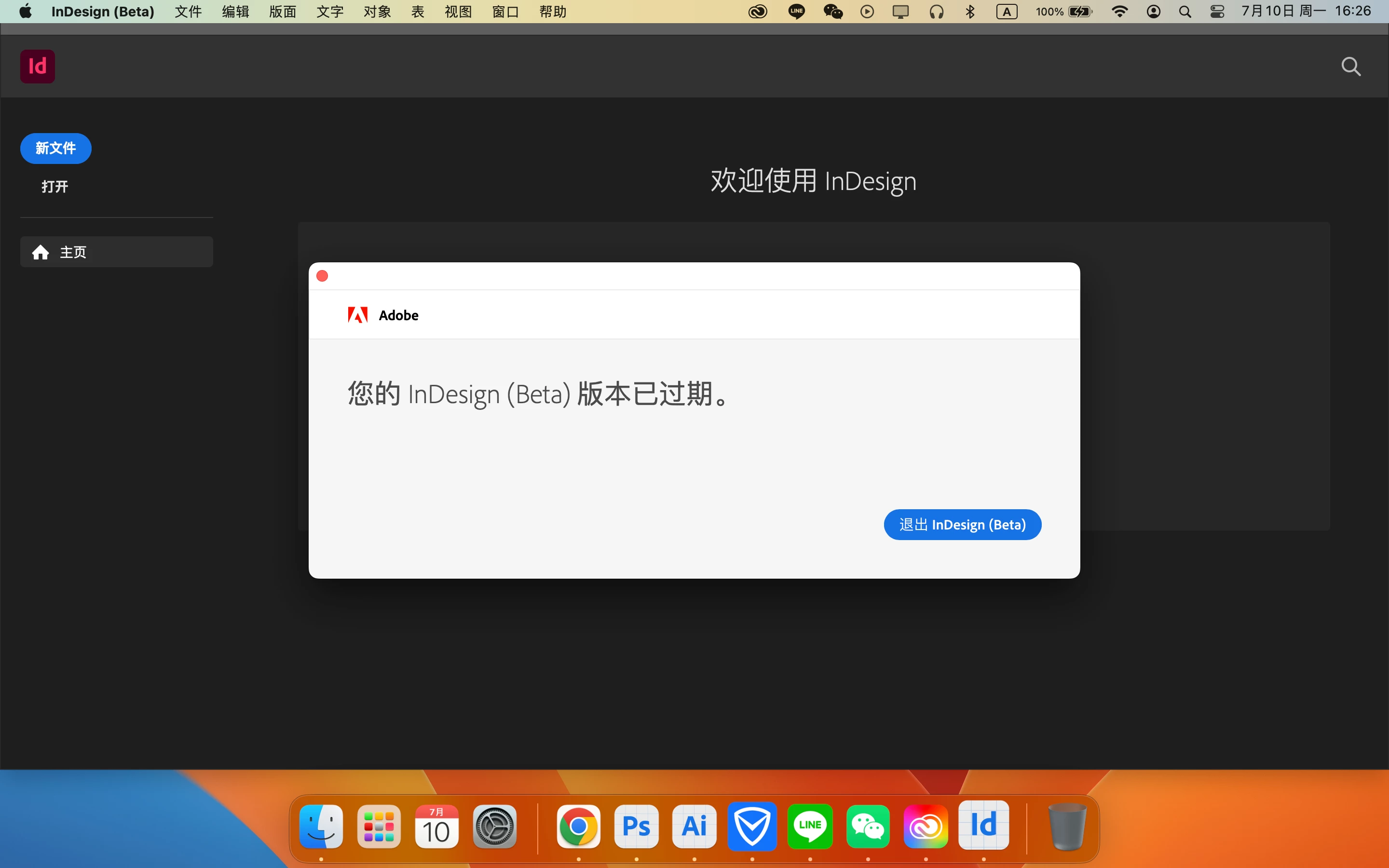Click the 新文件 button

coord(55,149)
